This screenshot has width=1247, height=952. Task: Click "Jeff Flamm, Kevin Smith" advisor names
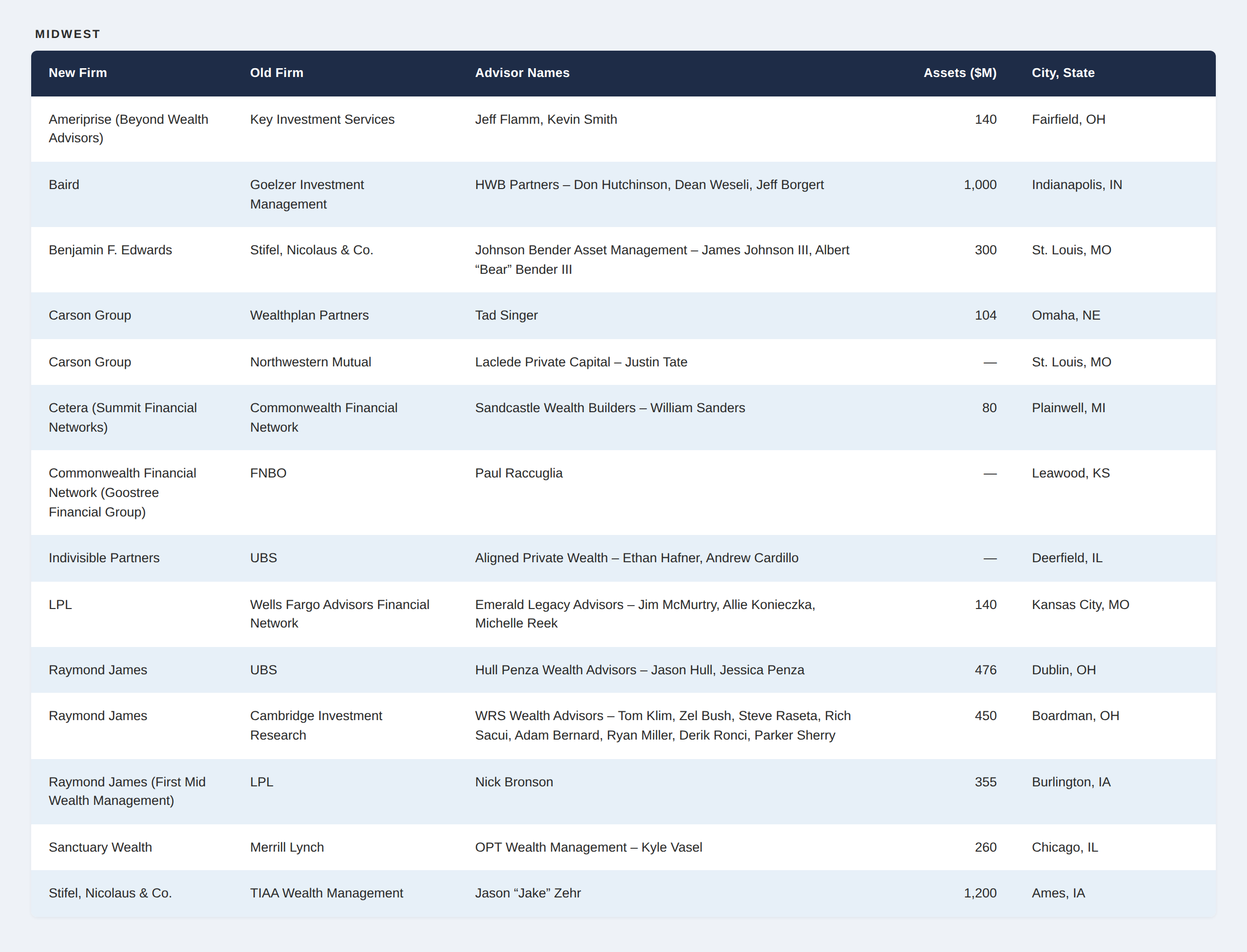pos(546,119)
